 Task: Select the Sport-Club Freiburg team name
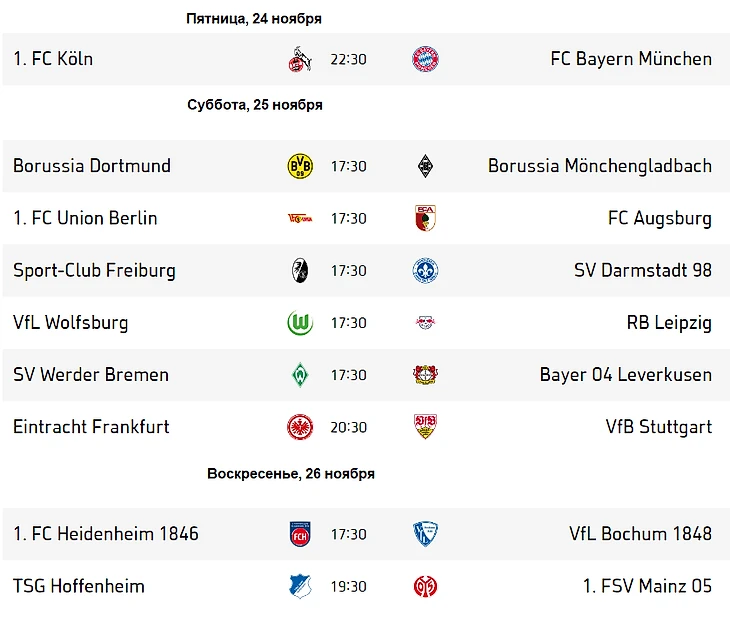pos(94,270)
